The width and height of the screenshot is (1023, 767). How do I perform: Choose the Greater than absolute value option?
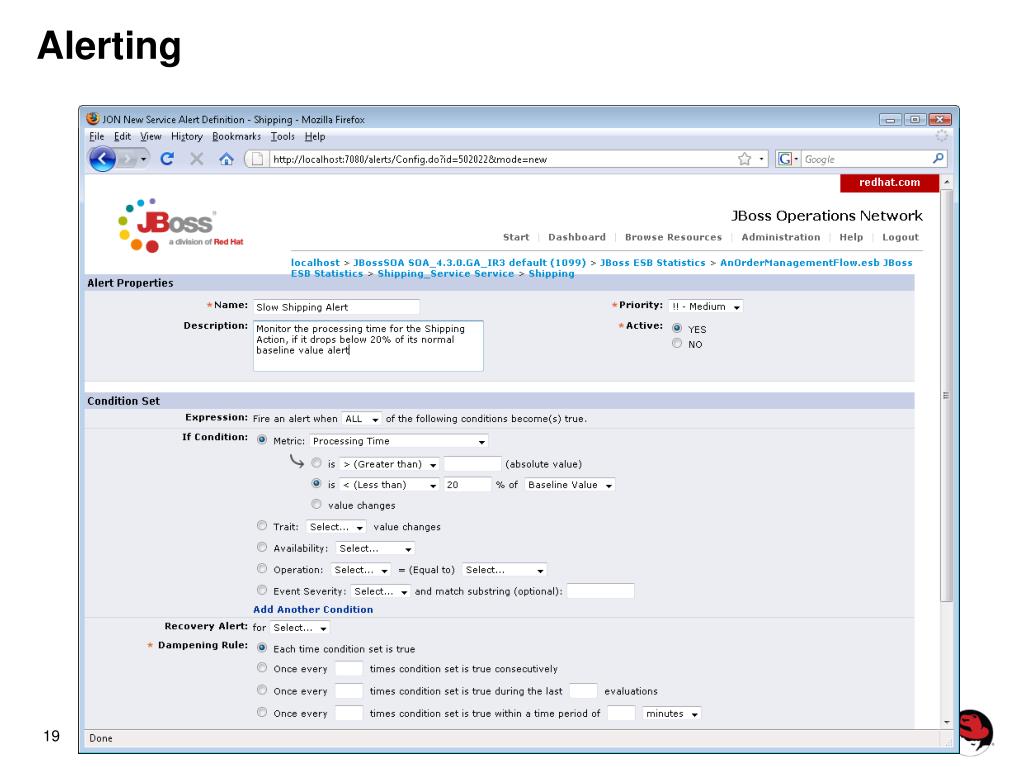click(x=316, y=463)
